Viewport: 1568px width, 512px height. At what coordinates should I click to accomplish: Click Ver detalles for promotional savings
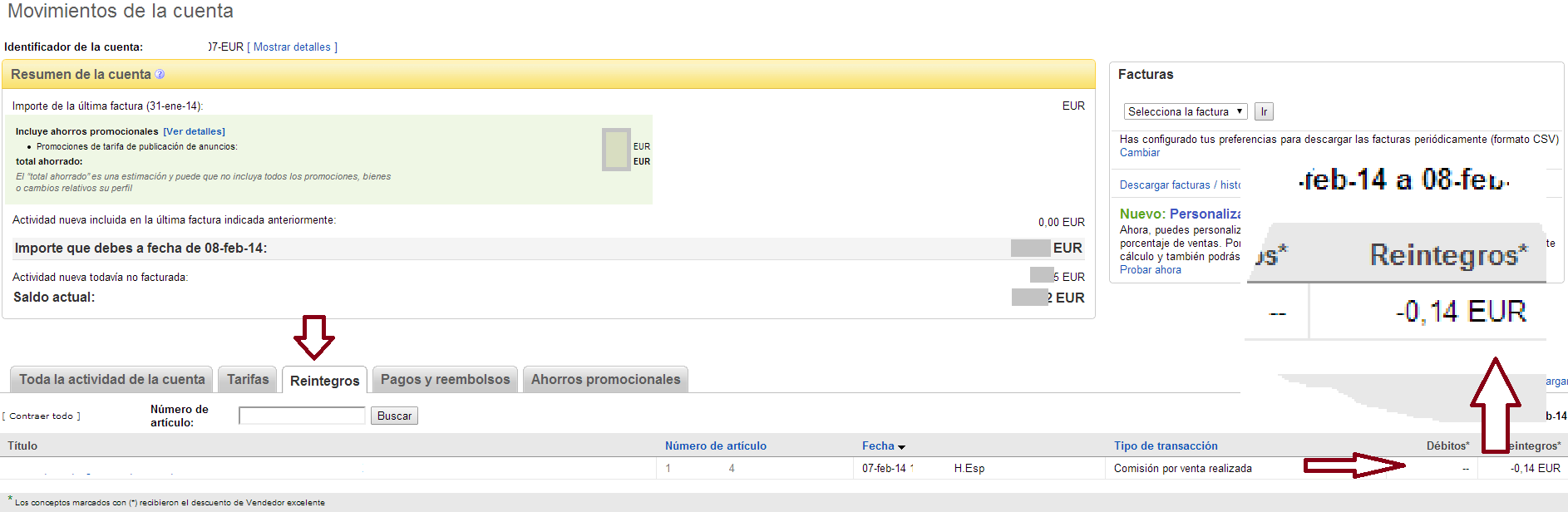point(194,131)
